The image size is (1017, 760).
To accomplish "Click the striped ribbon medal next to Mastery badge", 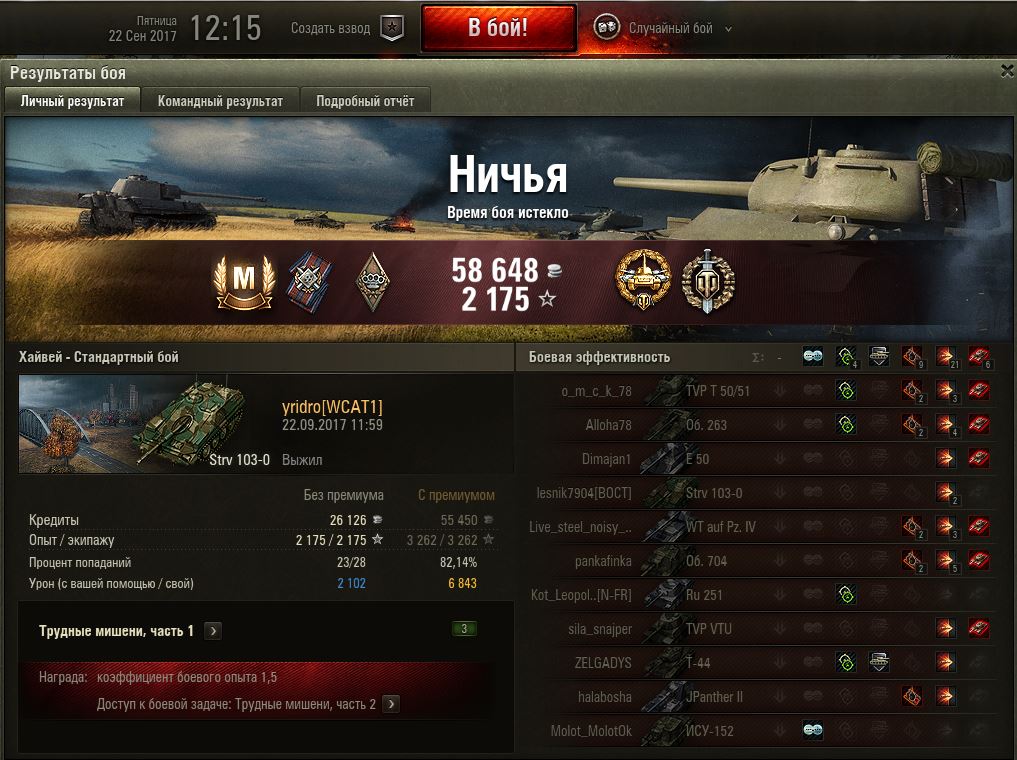I will coord(310,282).
